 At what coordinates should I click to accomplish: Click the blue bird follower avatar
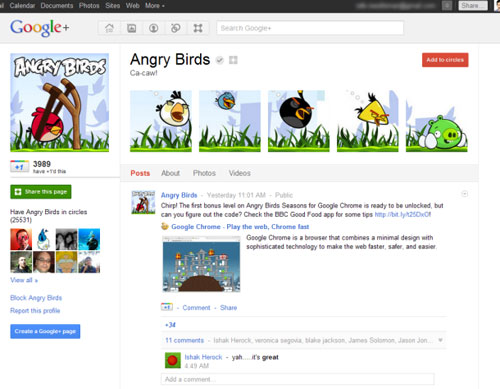44,239
